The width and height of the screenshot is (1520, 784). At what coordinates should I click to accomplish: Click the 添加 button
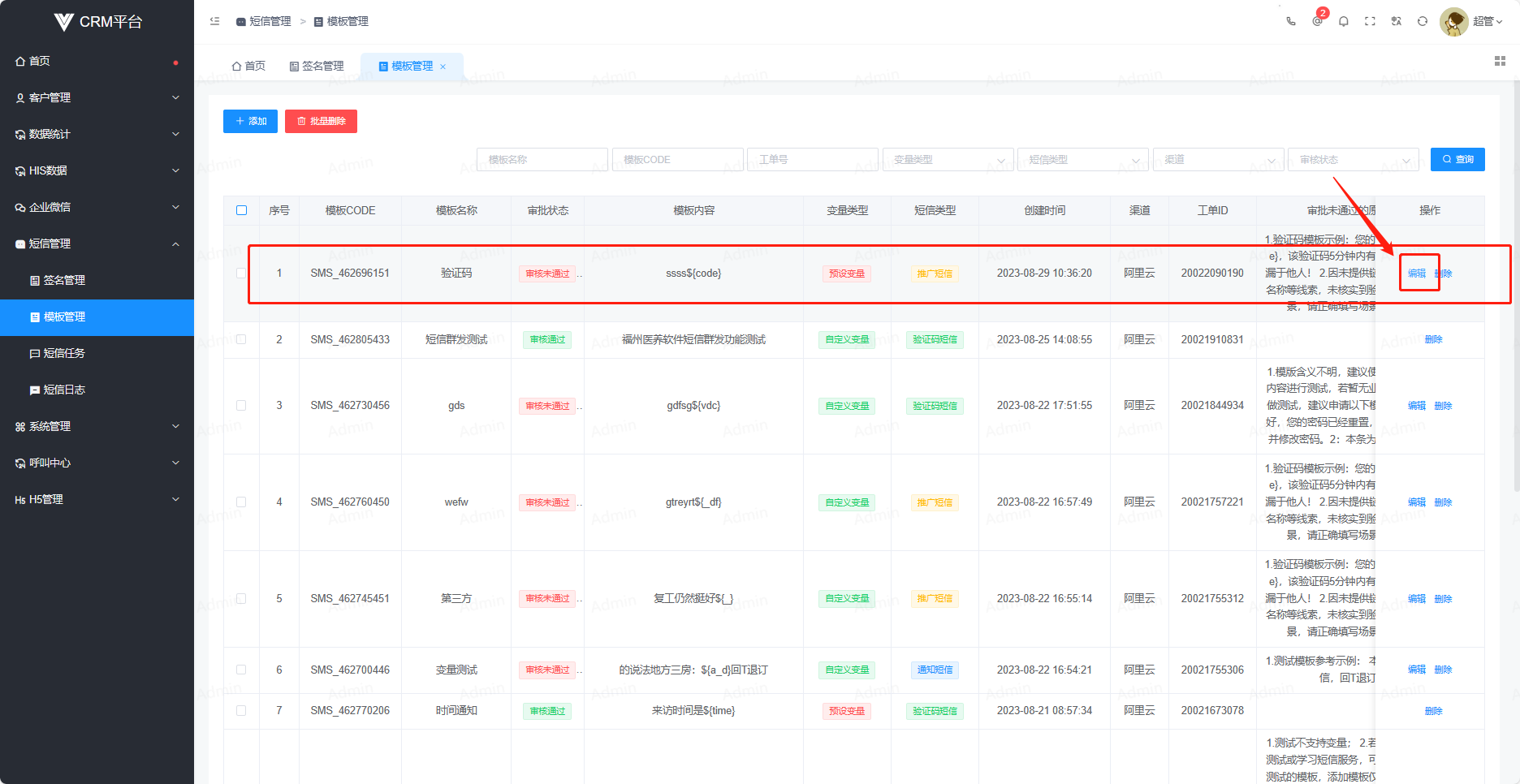(250, 121)
